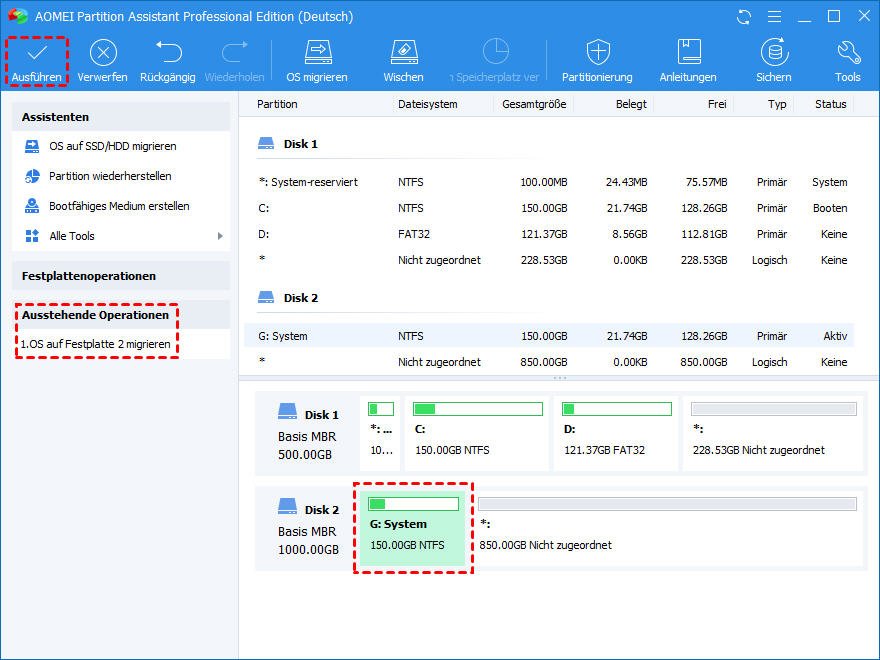This screenshot has height=660, width=880.
Task: Select Disk 1 228.53GB Nicht zugeordnet row
Action: pos(549,260)
